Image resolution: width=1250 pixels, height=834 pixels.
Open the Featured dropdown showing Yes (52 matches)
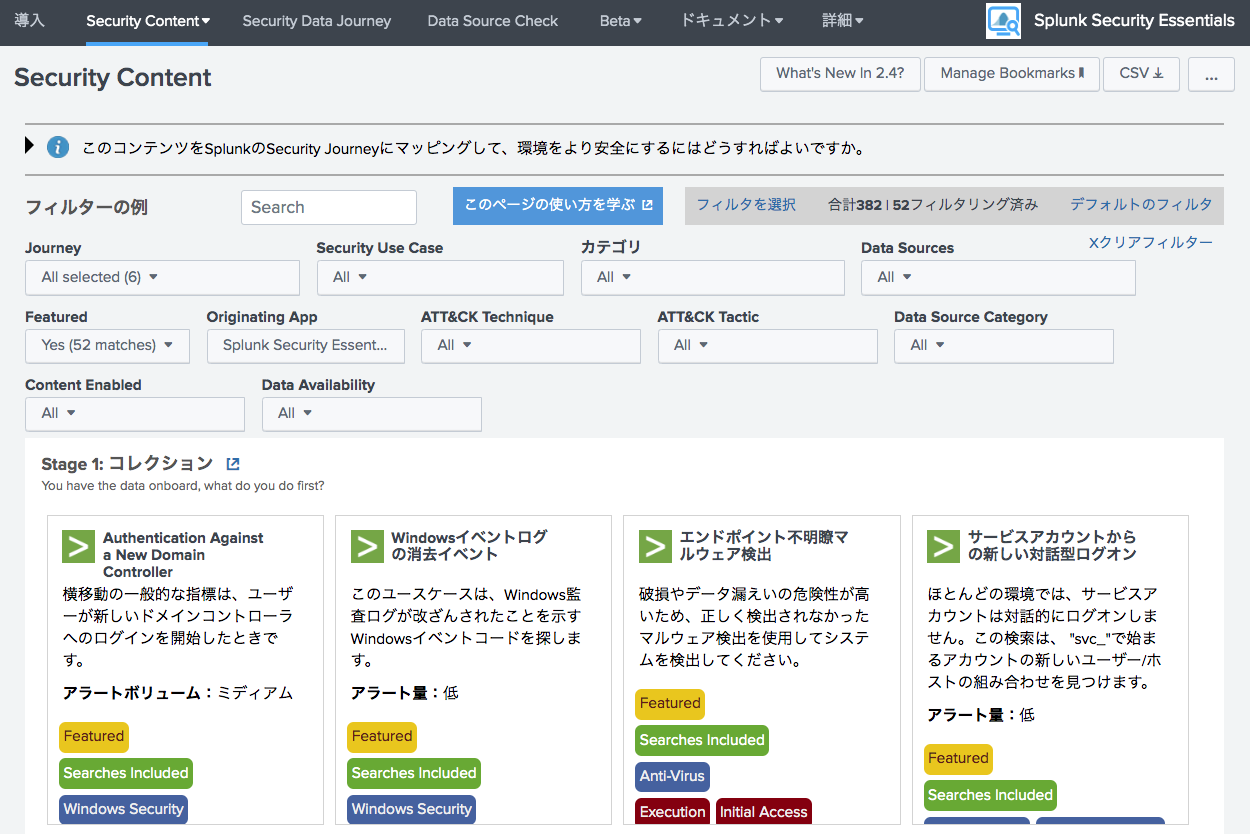tap(107, 345)
